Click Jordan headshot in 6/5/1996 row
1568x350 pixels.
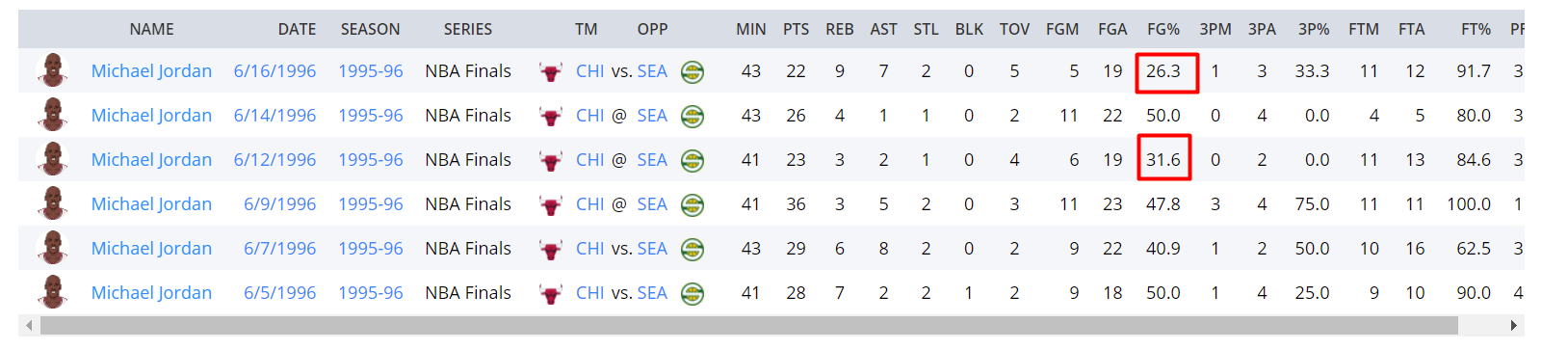(x=52, y=292)
